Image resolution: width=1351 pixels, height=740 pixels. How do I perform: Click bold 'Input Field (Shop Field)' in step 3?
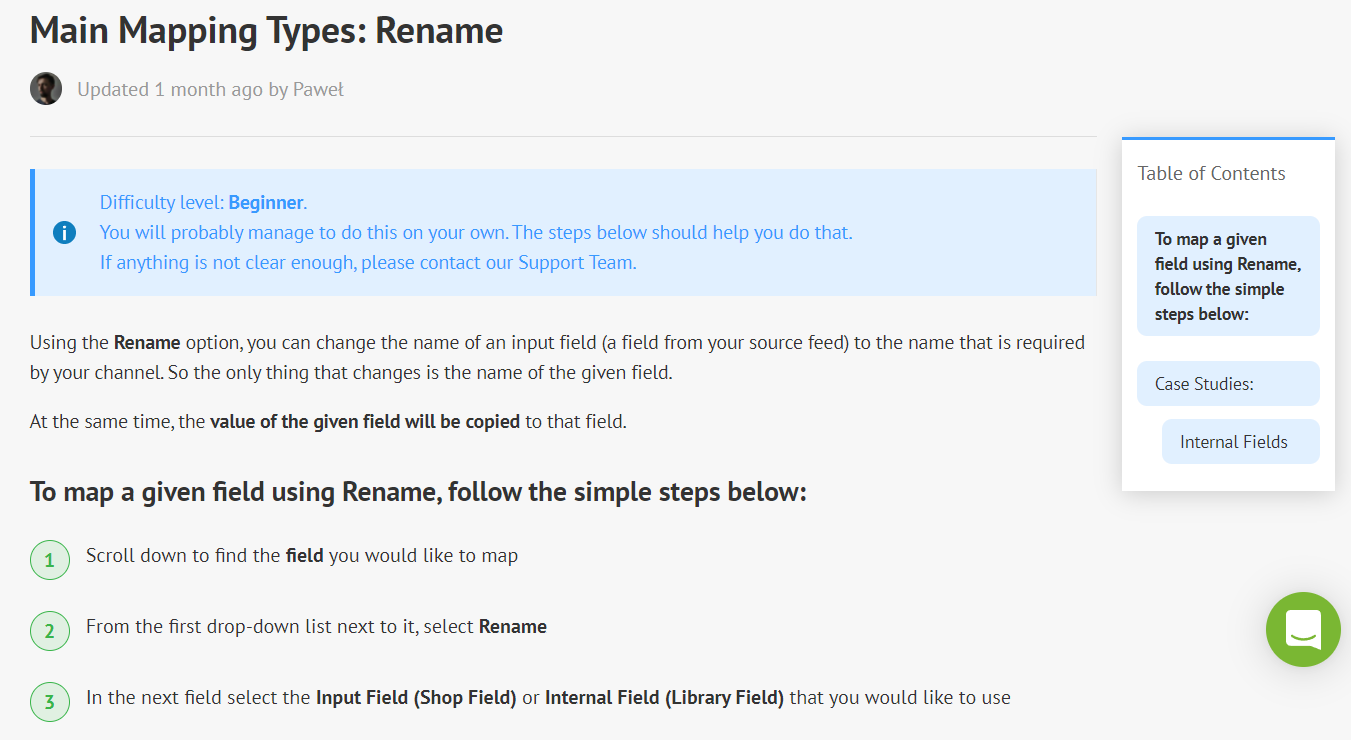point(416,697)
